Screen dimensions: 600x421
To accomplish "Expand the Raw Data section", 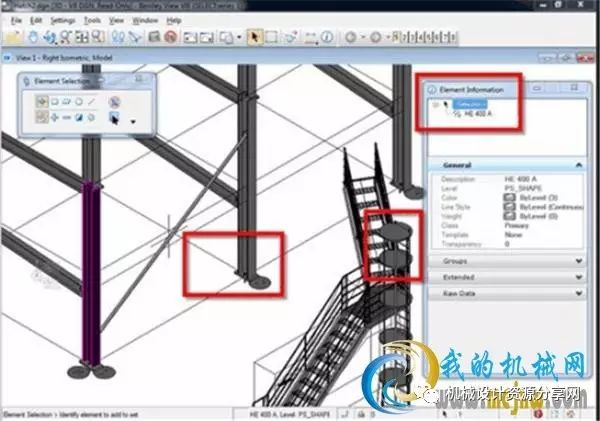I will tap(577, 294).
